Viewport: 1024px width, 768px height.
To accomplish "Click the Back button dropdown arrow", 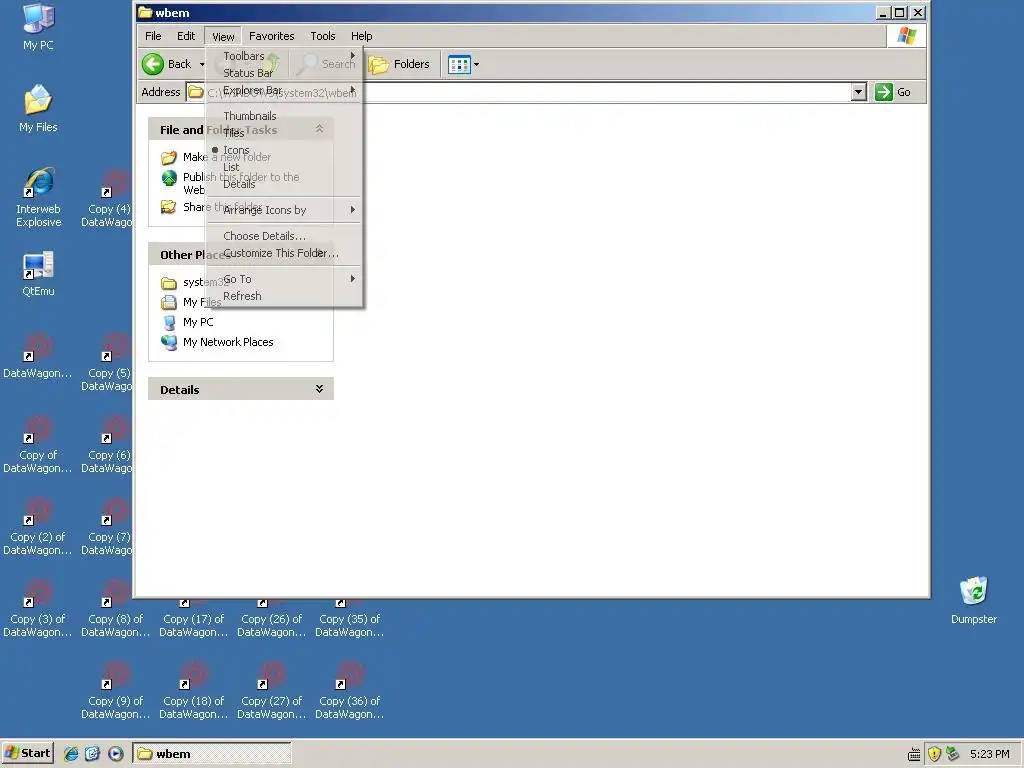I will coord(202,64).
